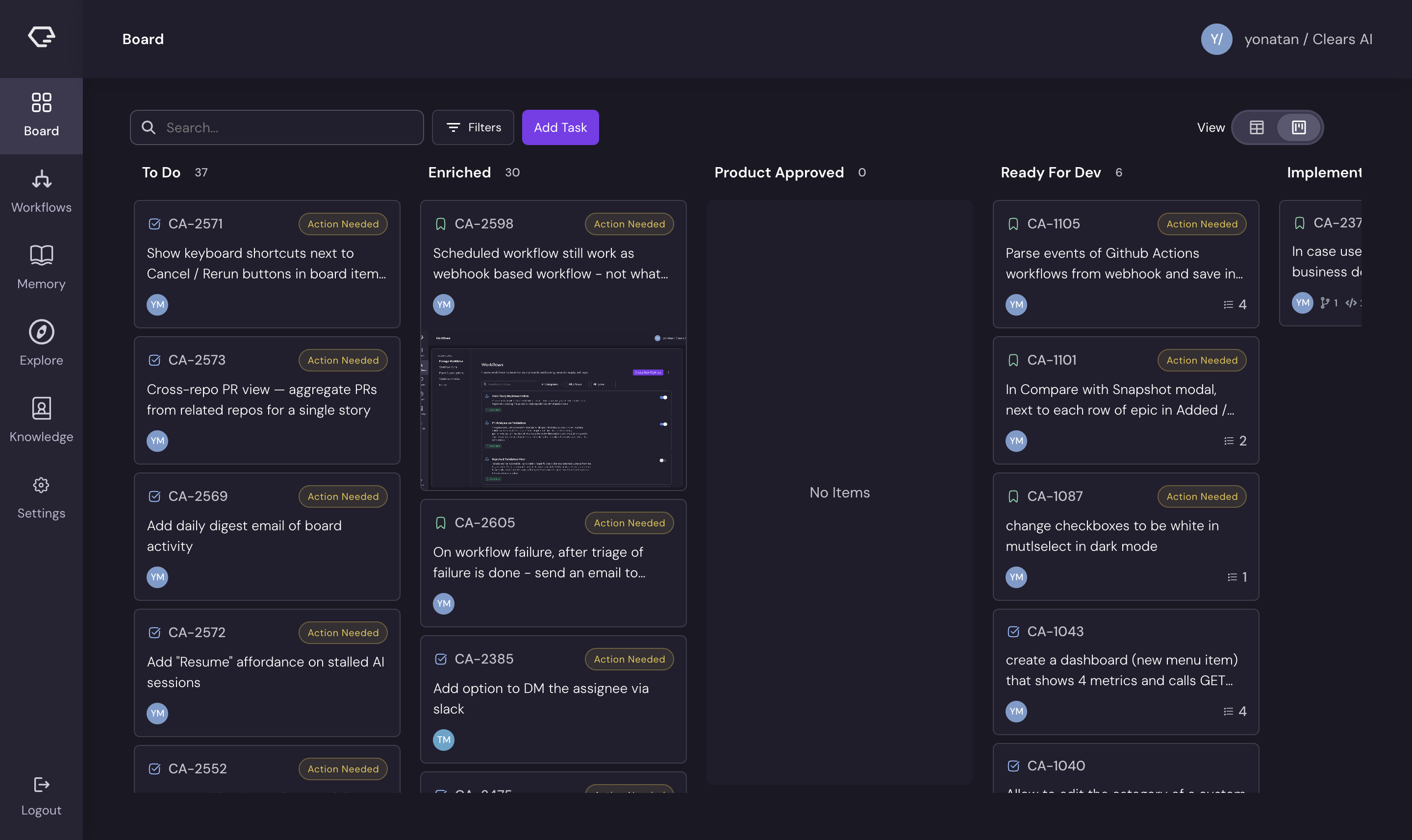Open card 'create a dashboard (new menu item)'

tap(1126, 672)
